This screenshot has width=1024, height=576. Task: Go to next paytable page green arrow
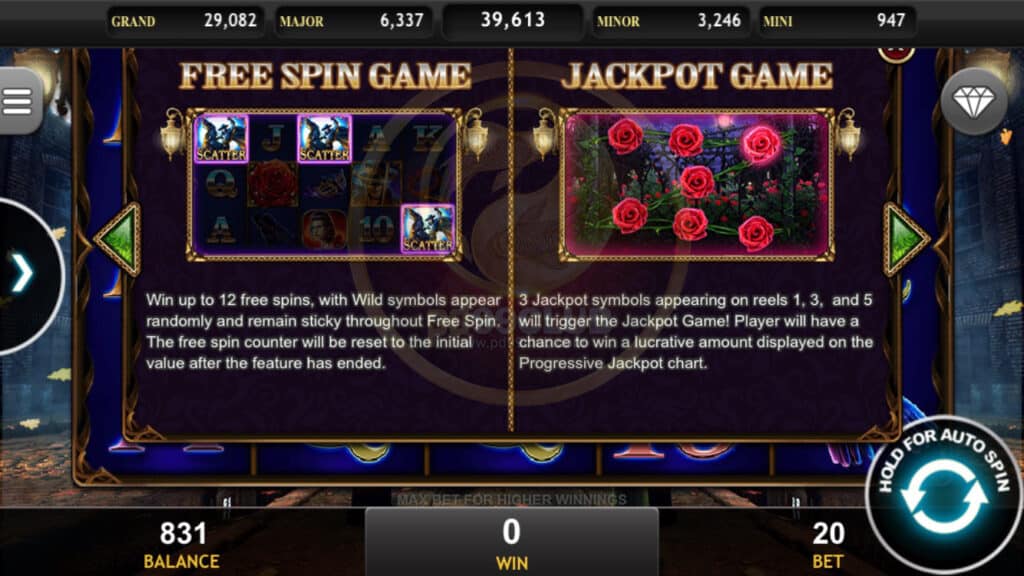pyautogui.click(x=905, y=239)
